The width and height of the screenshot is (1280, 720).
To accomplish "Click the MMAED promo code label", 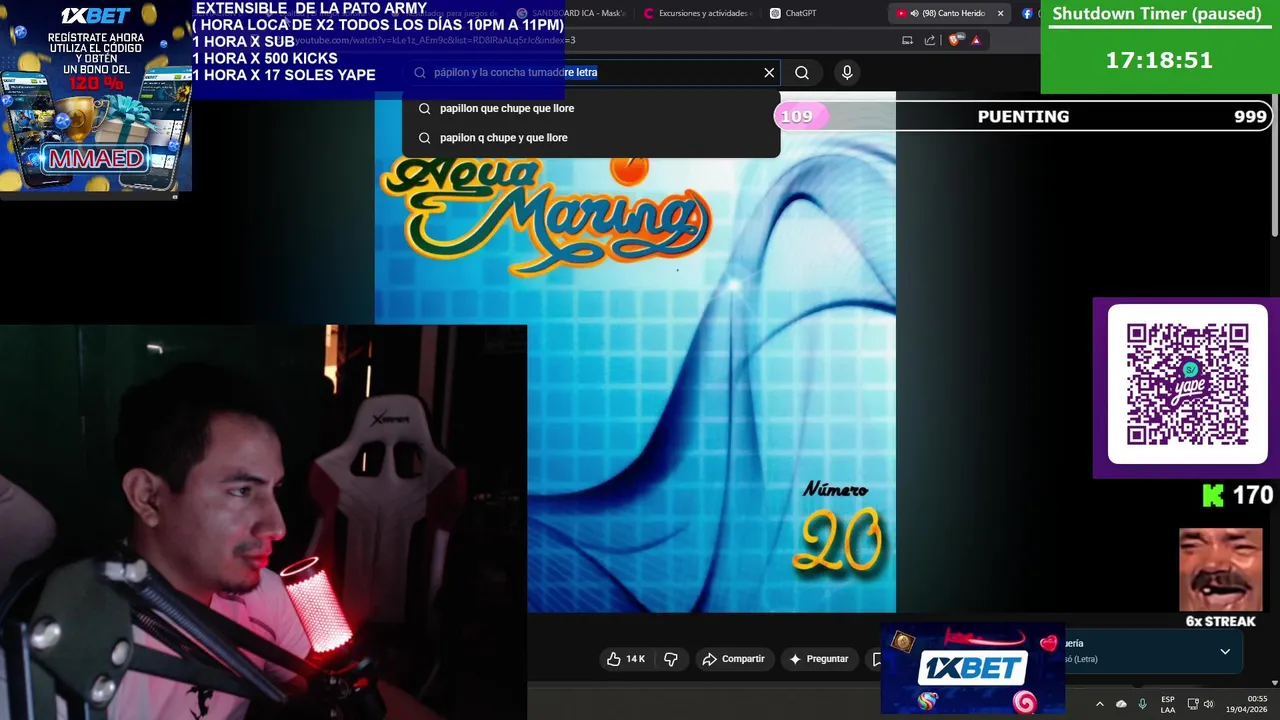I will coord(94,158).
